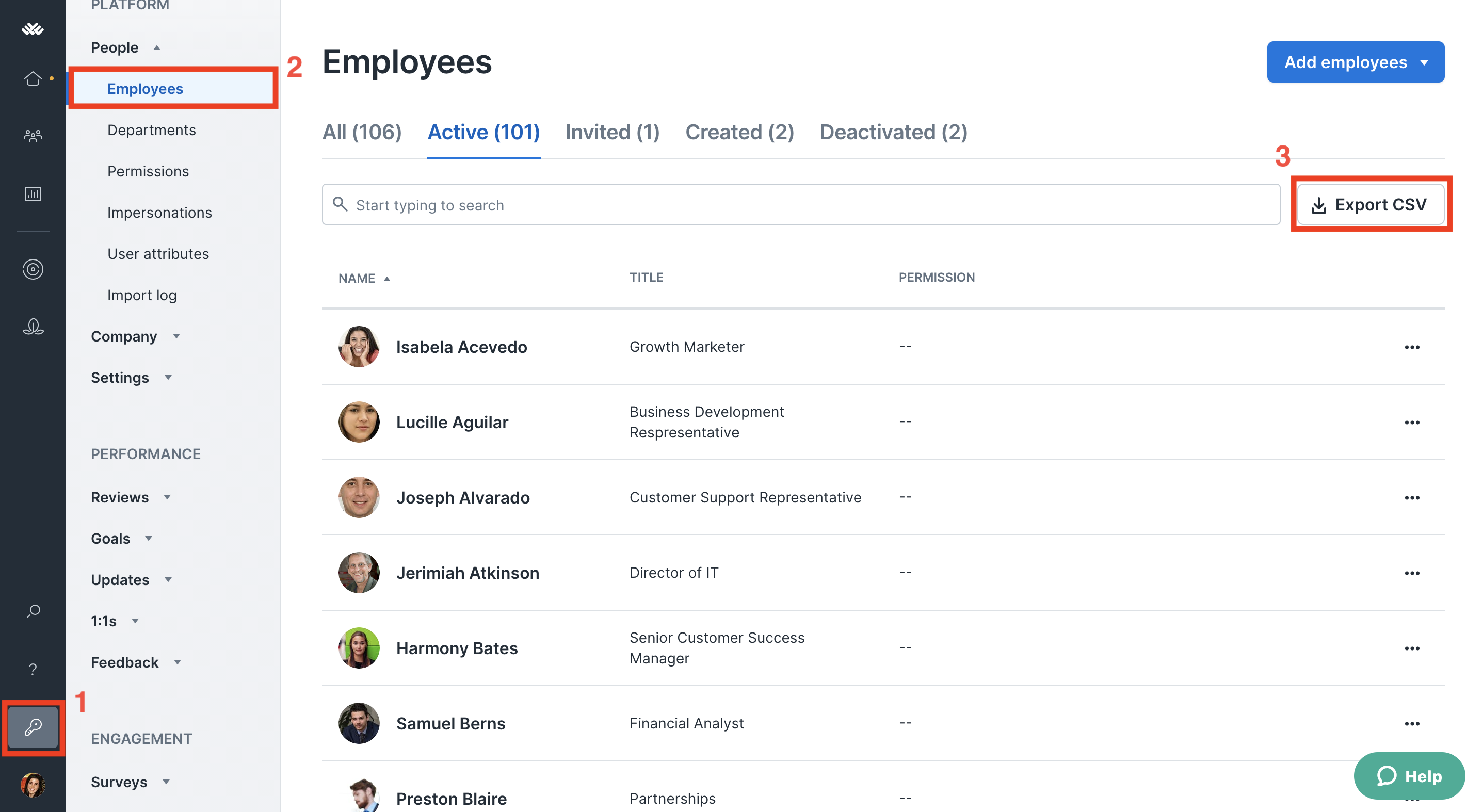Open the Home icon in sidebar
Screen dimensions: 1483x812
33,78
